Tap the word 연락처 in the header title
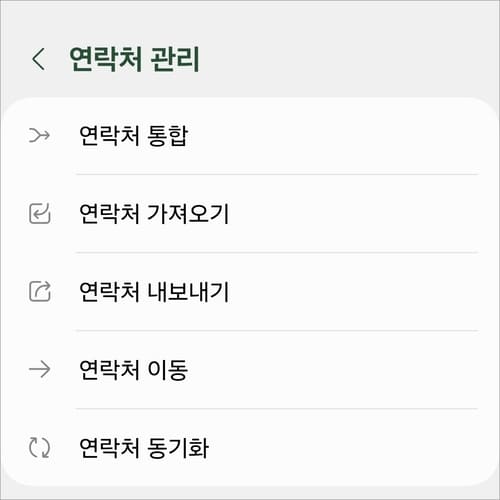This screenshot has width=500, height=500. [x=107, y=59]
